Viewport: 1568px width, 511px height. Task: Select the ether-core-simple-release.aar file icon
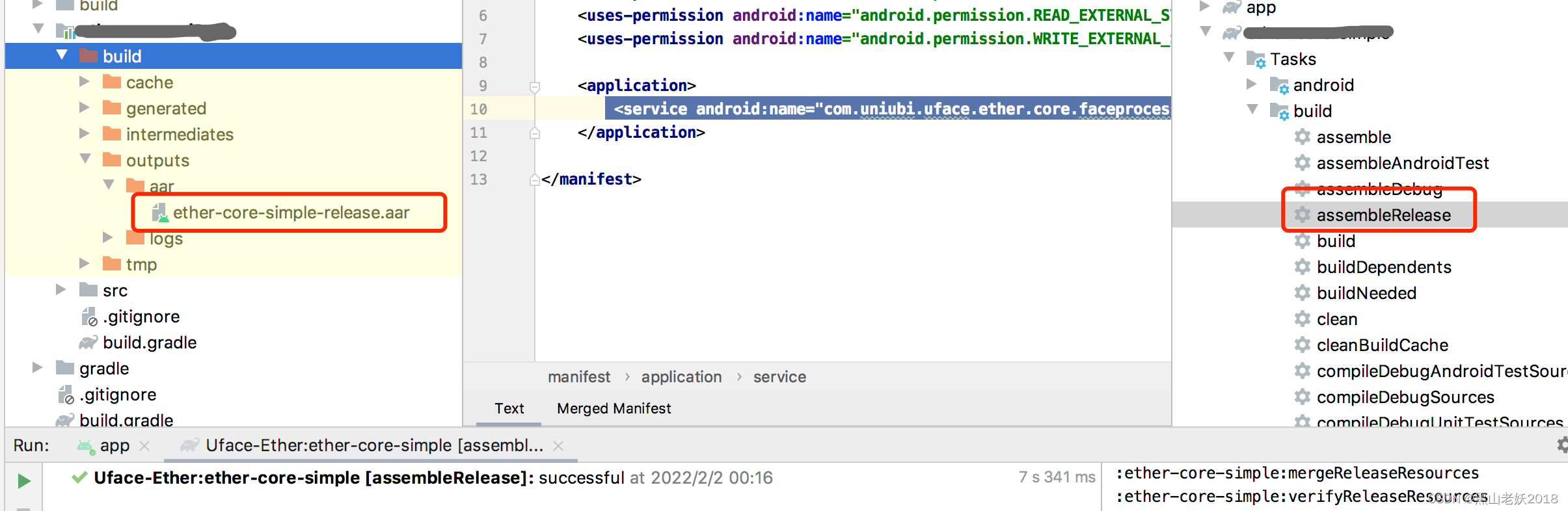[x=160, y=213]
